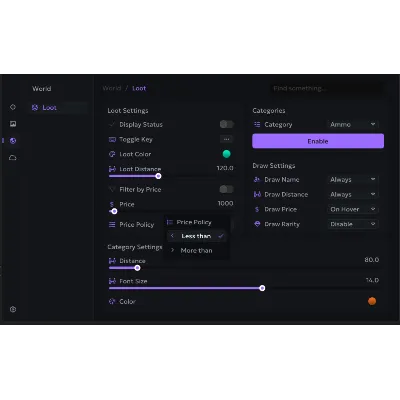Open the Draw Rarity dropdown set to Disable
400x400 pixels.
[353, 224]
